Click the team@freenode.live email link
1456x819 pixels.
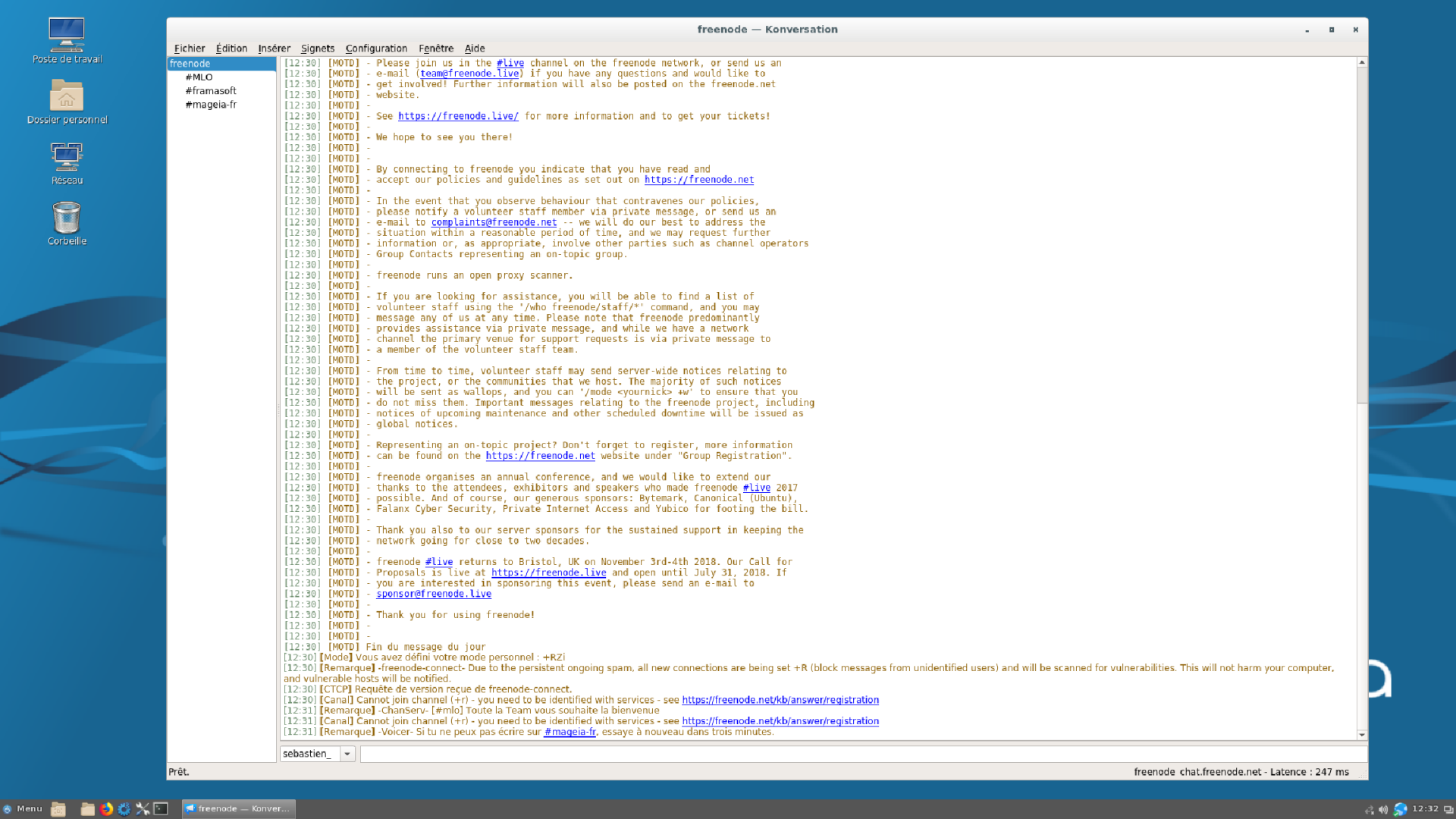(469, 74)
